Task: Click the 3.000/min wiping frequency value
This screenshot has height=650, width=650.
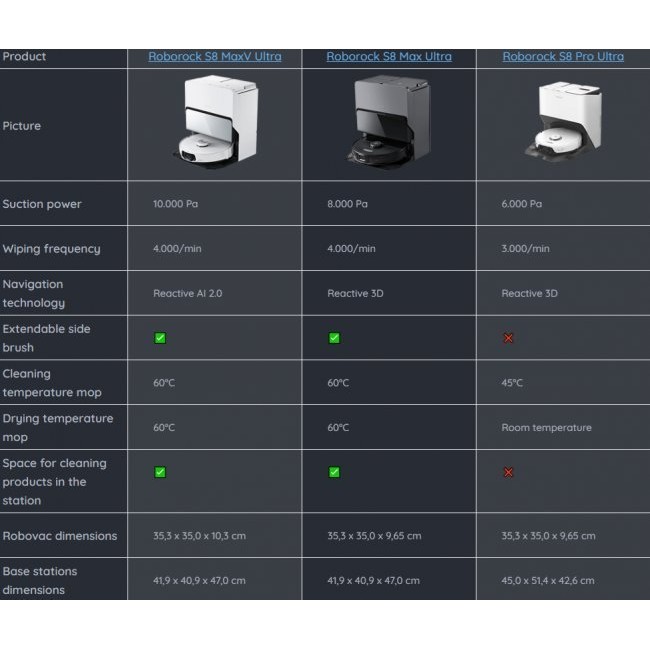Action: (525, 249)
